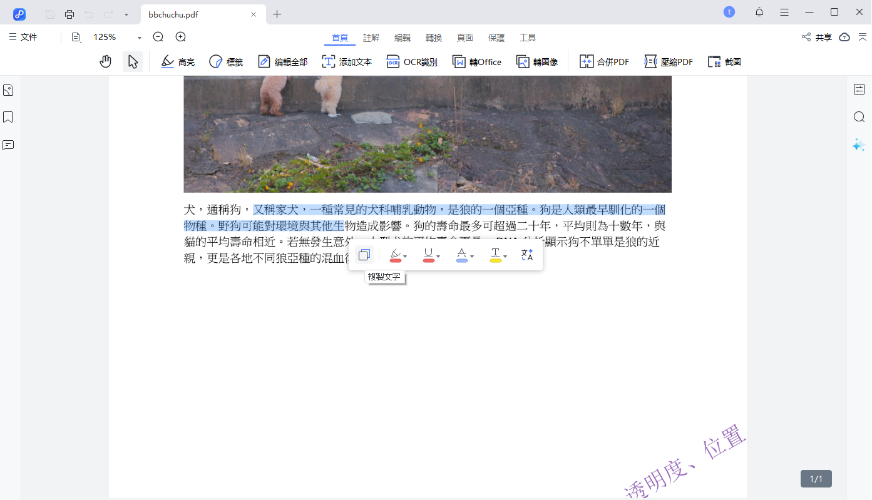The image size is (872, 500).
Task: Click the 標籤 sticker tool
Action: [x=226, y=62]
